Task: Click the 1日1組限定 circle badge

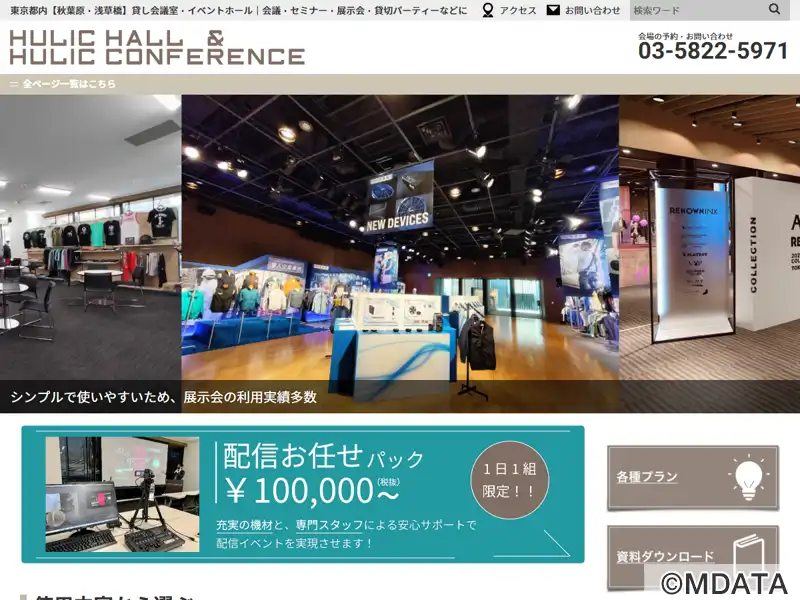Action: pyautogui.click(x=509, y=480)
